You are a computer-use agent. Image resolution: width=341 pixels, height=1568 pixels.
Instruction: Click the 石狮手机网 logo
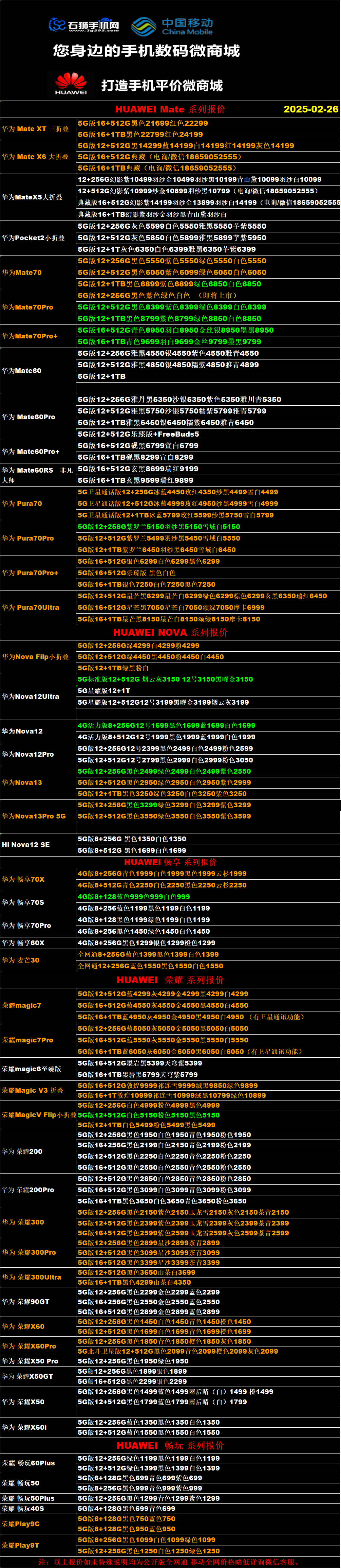click(84, 25)
